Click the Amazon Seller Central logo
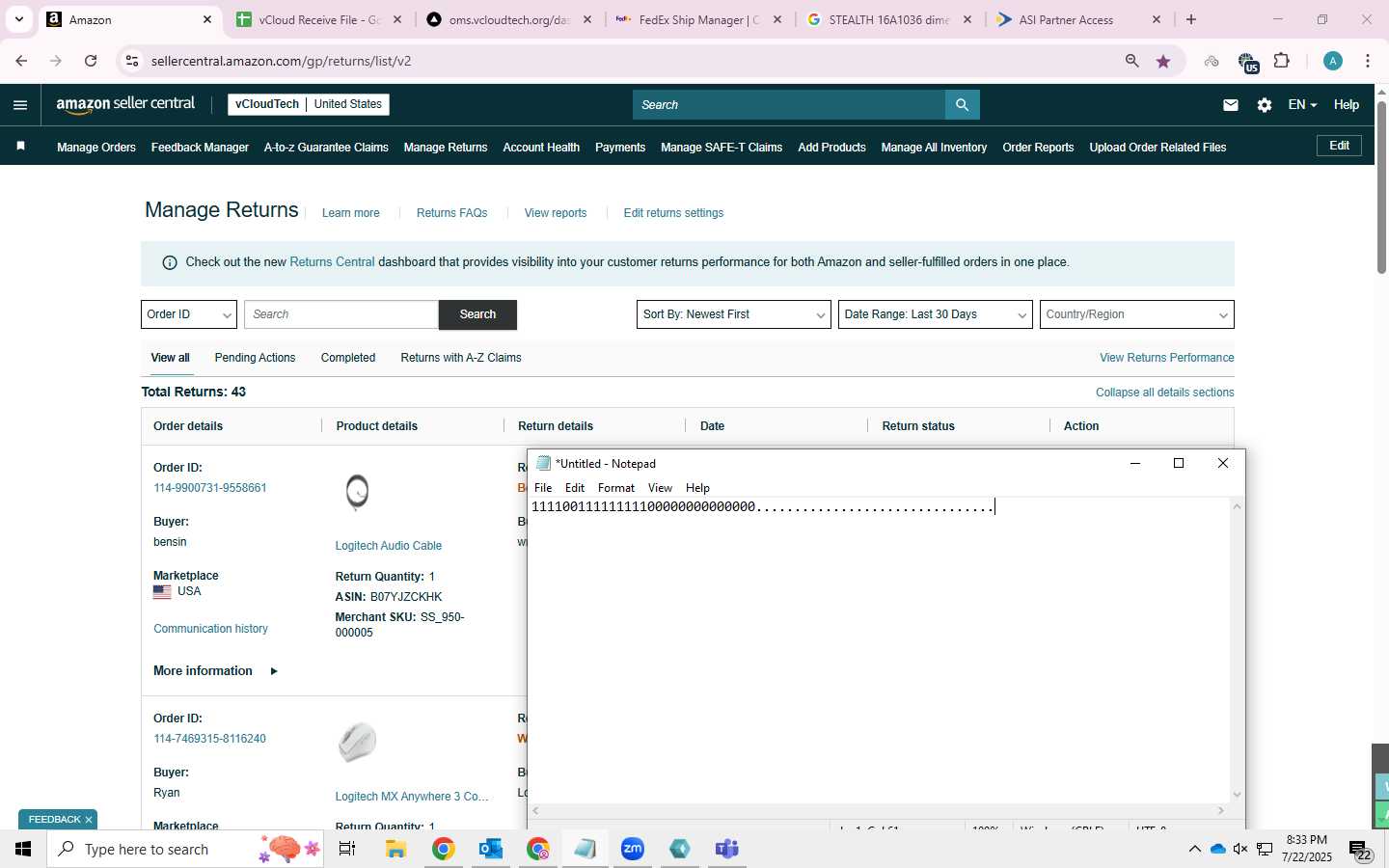The width and height of the screenshot is (1389, 868). click(125, 104)
